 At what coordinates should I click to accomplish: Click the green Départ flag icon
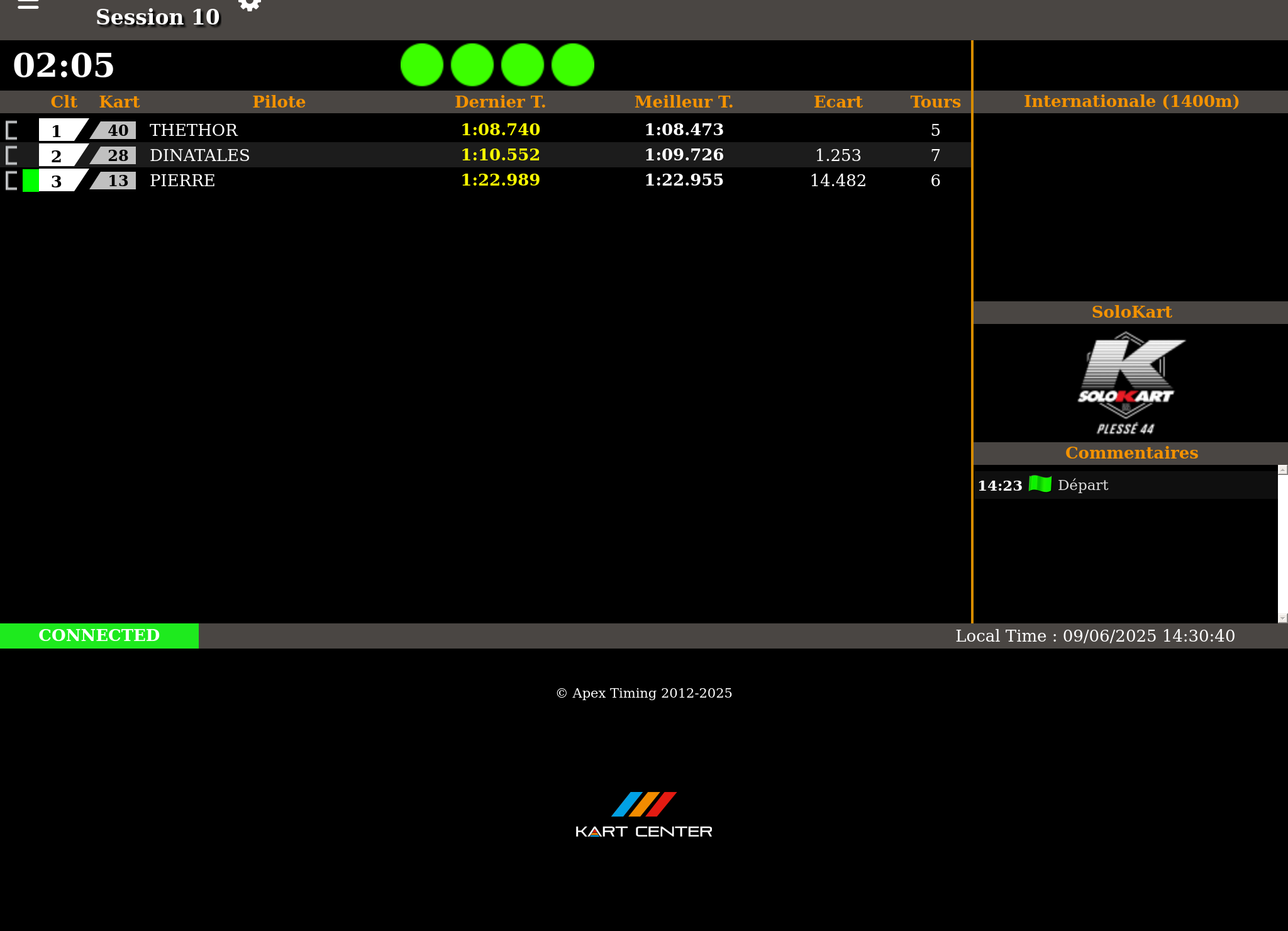tap(1040, 484)
